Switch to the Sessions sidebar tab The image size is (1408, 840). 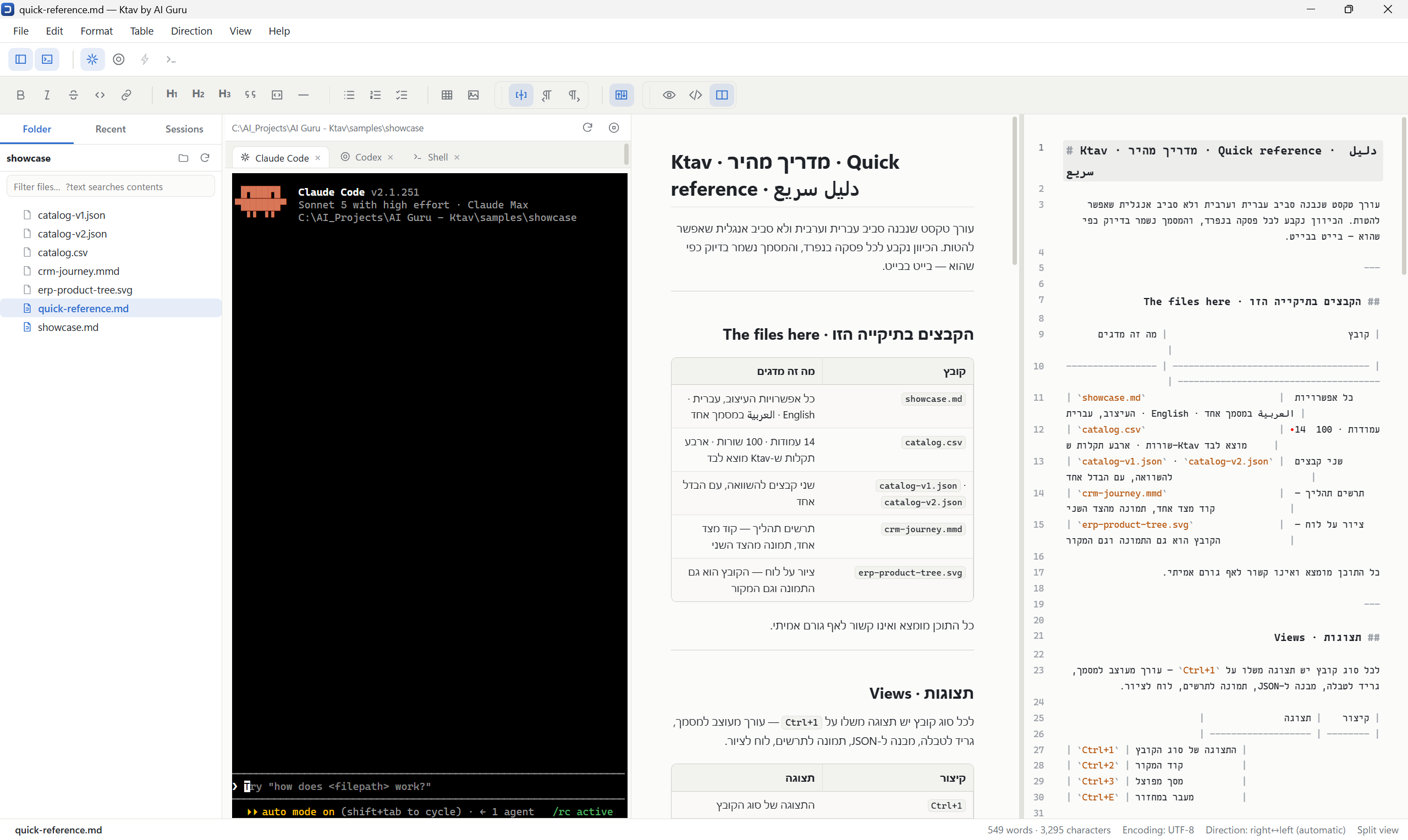pyautogui.click(x=184, y=129)
